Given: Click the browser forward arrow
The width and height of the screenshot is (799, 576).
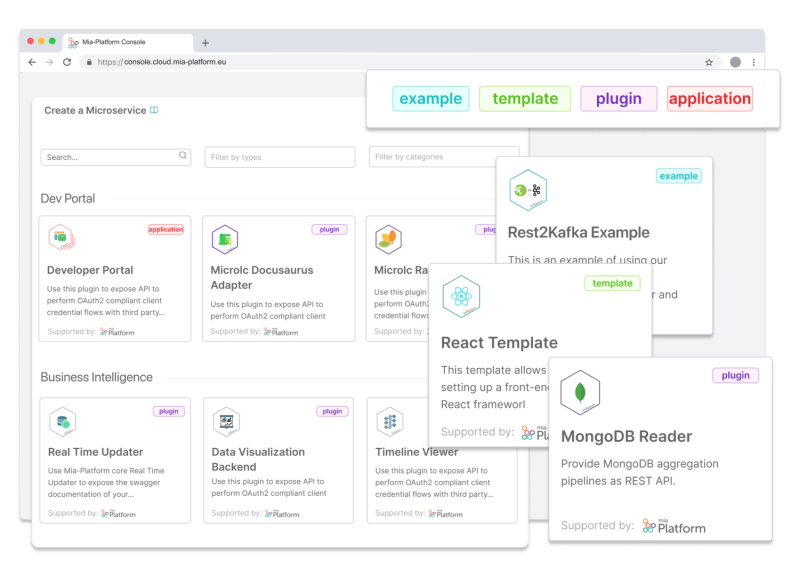Looking at the screenshot, I should coord(49,62).
